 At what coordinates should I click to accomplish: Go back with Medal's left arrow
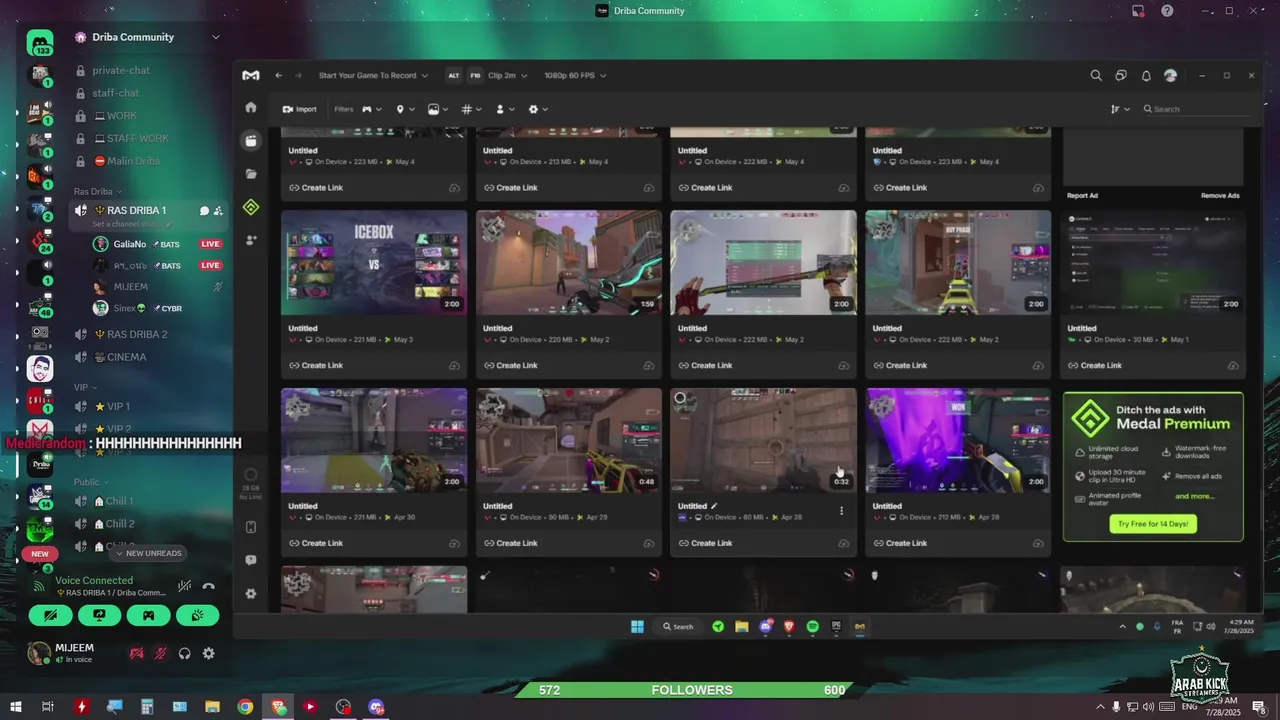279,75
